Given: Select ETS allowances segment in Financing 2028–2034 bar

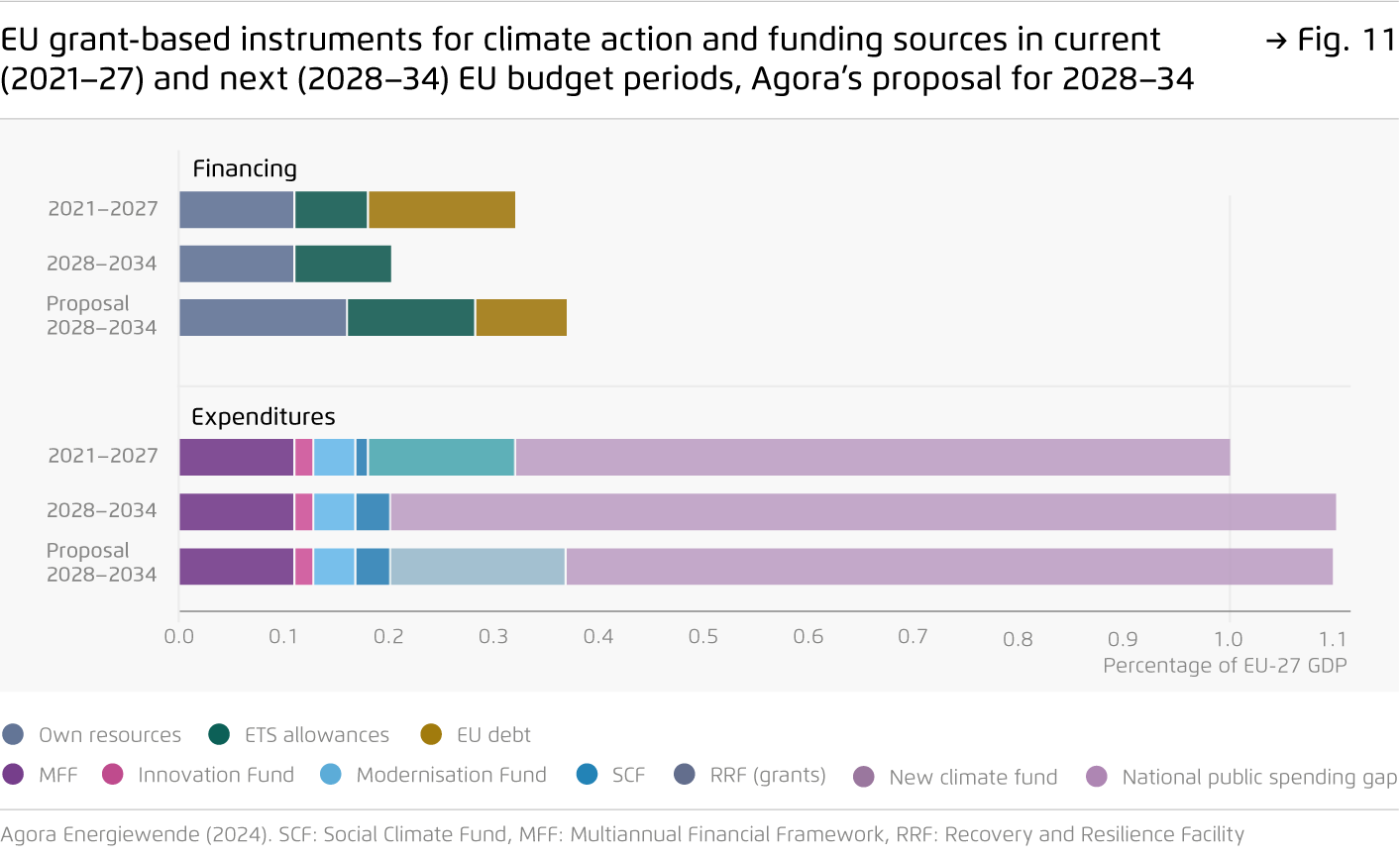Looking at the screenshot, I should click(343, 264).
